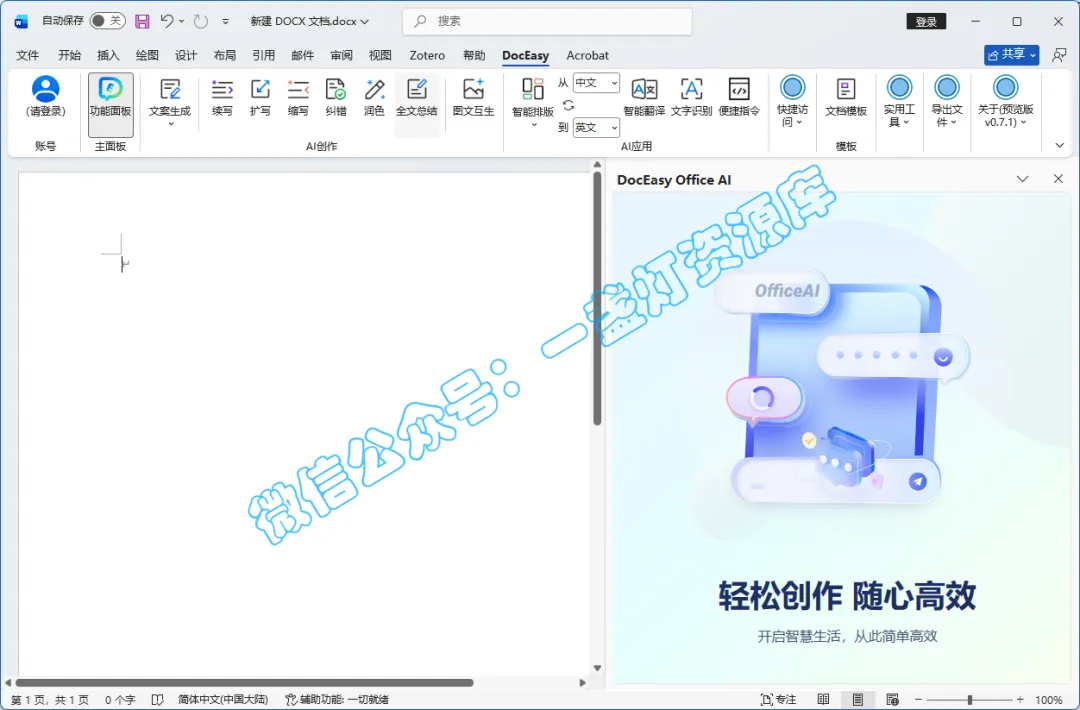
Task: Open the Customize Quick Access Toolbar arrow
Action: pos(225,21)
